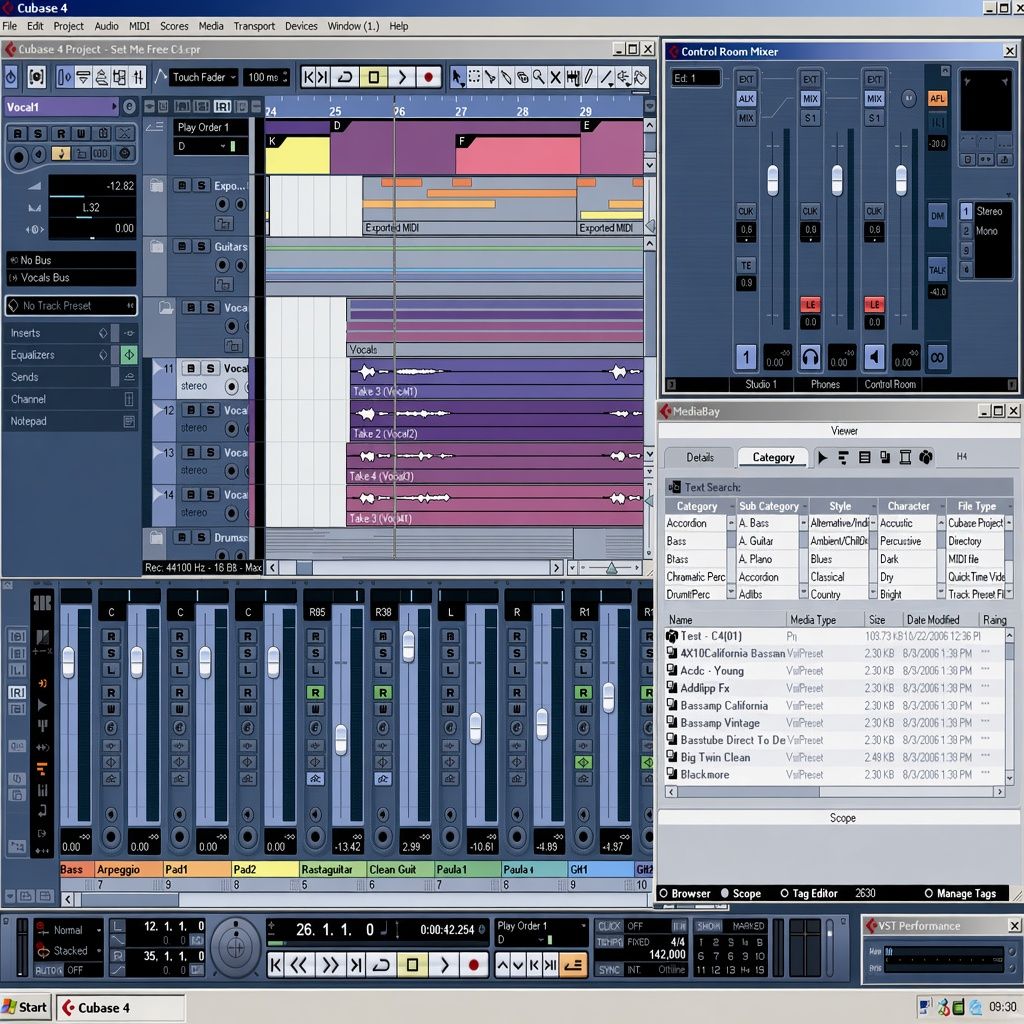Viewport: 1024px width, 1024px height.
Task: Open the Touch Fader automation mode dropdown
Action: point(204,77)
